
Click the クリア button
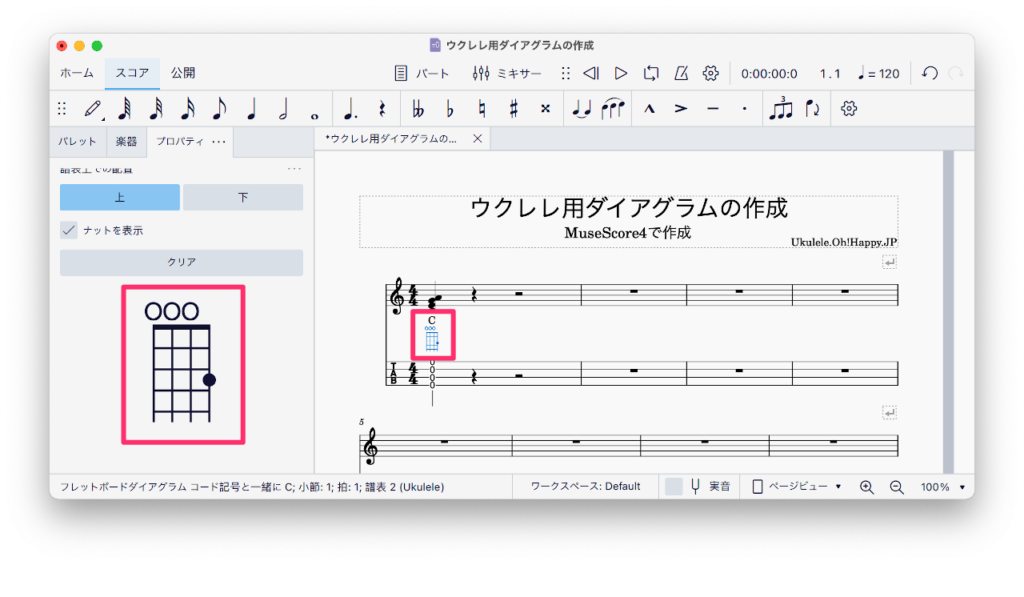[181, 262]
